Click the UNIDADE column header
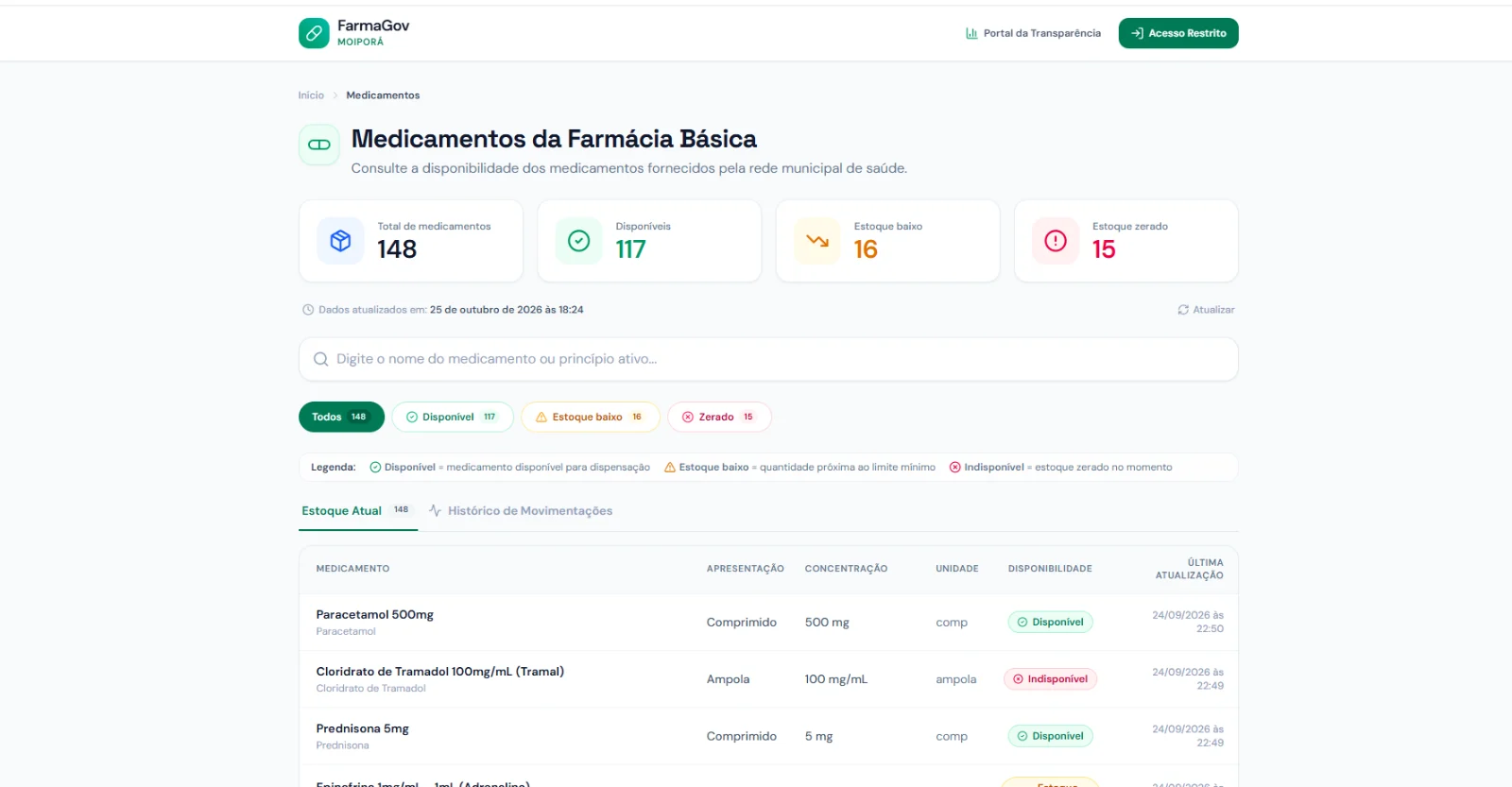The width and height of the screenshot is (1512, 787). [x=957, y=569]
